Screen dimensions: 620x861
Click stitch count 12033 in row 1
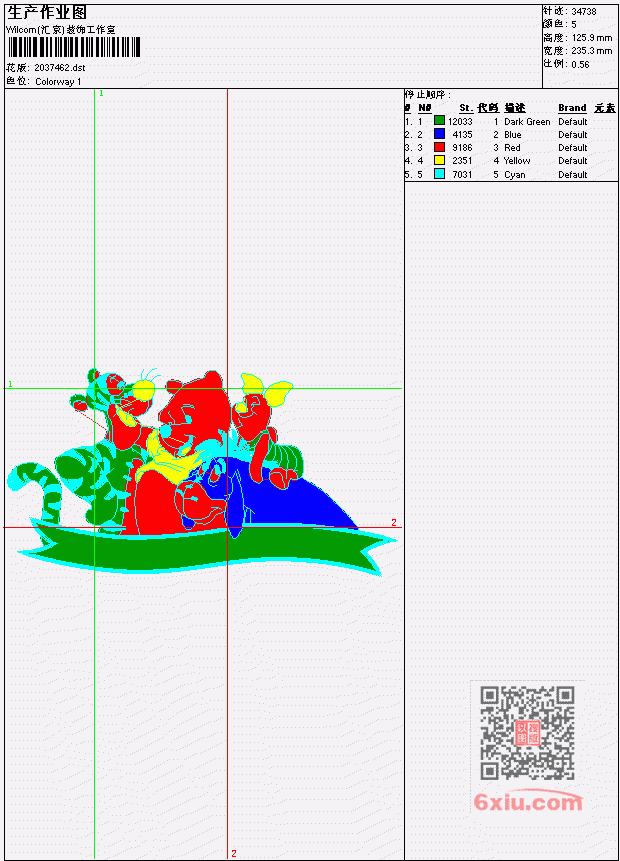pos(460,121)
